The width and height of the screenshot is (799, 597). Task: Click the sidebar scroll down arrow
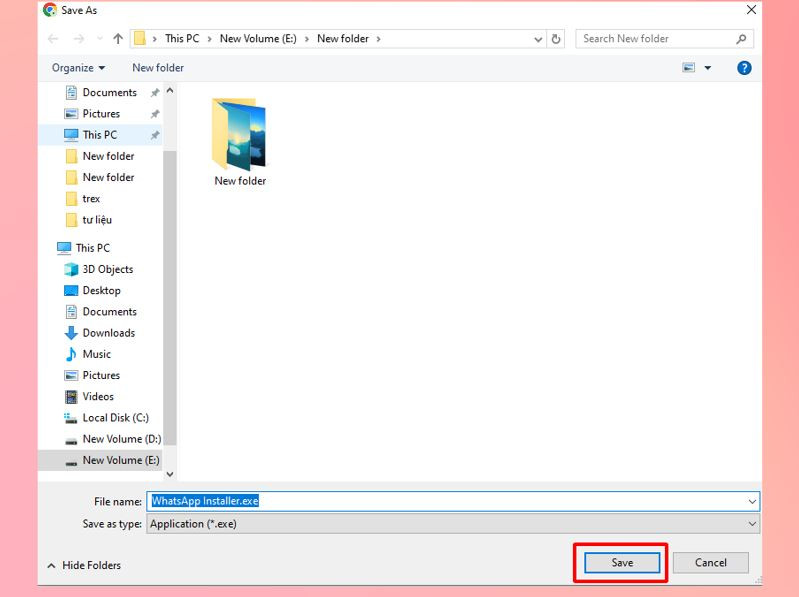(x=170, y=474)
